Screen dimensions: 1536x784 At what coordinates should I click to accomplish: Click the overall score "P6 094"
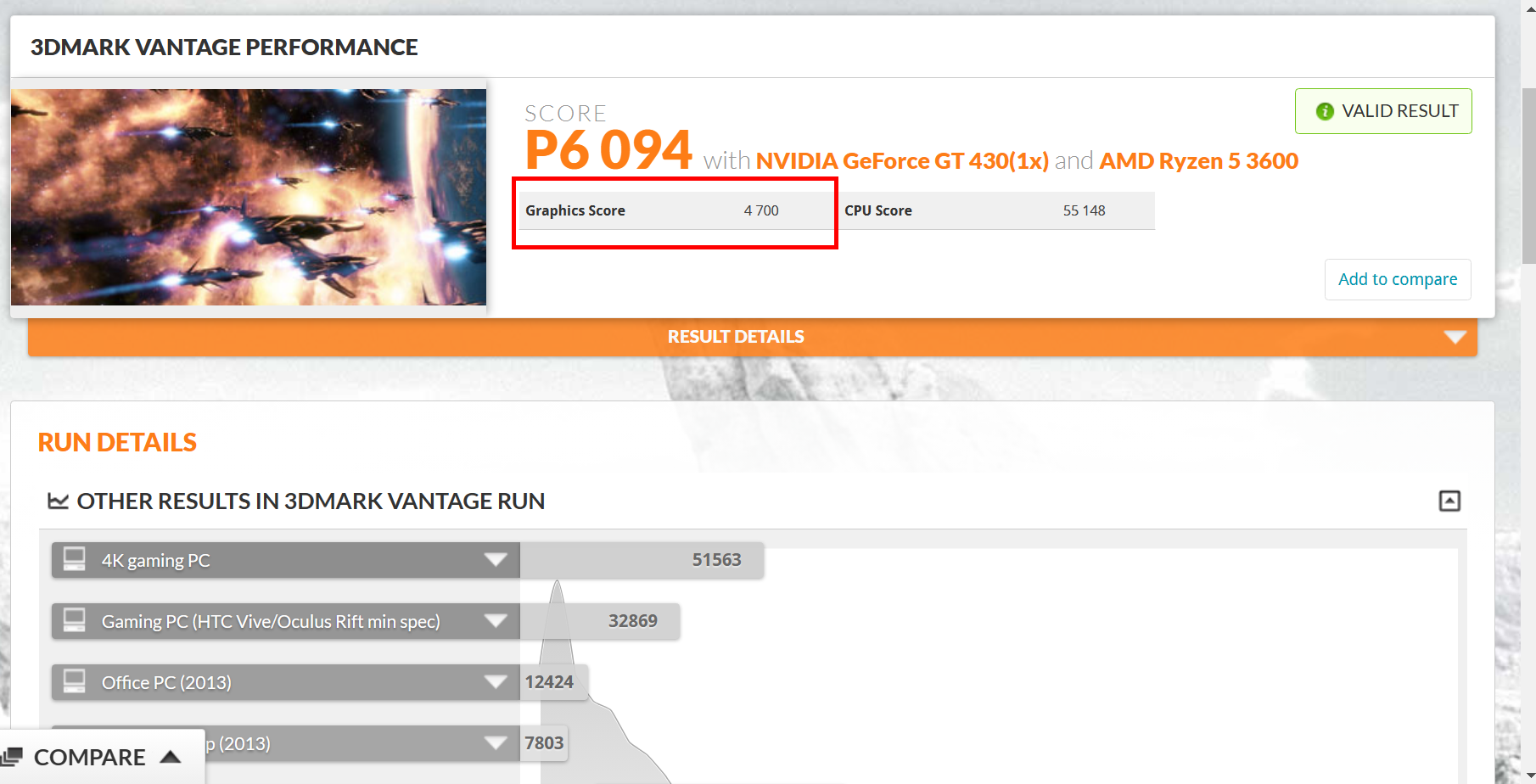coord(608,150)
